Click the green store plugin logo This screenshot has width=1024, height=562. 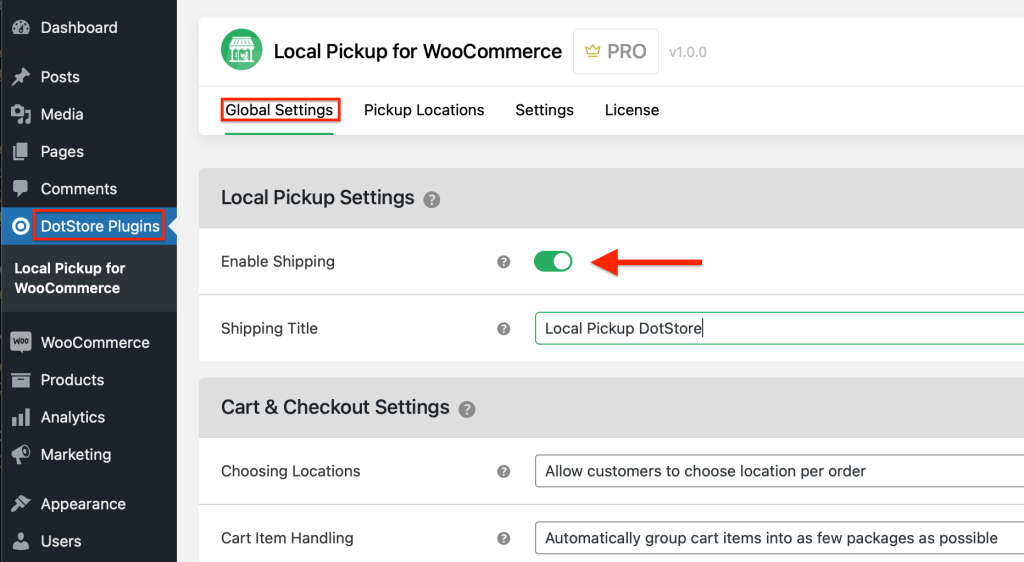(242, 50)
